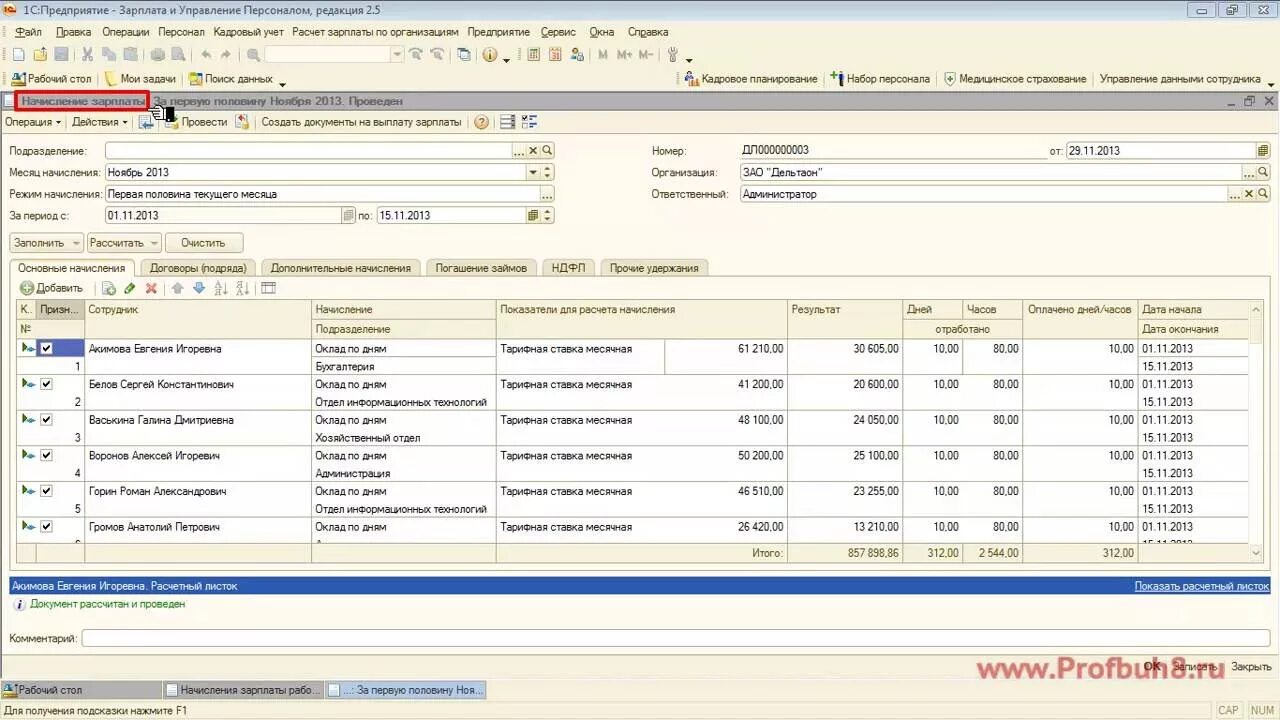The width and height of the screenshot is (1280, 720).
Task: Uncheck the checkbox for Горин Роман Александрович
Action: pos(46,491)
